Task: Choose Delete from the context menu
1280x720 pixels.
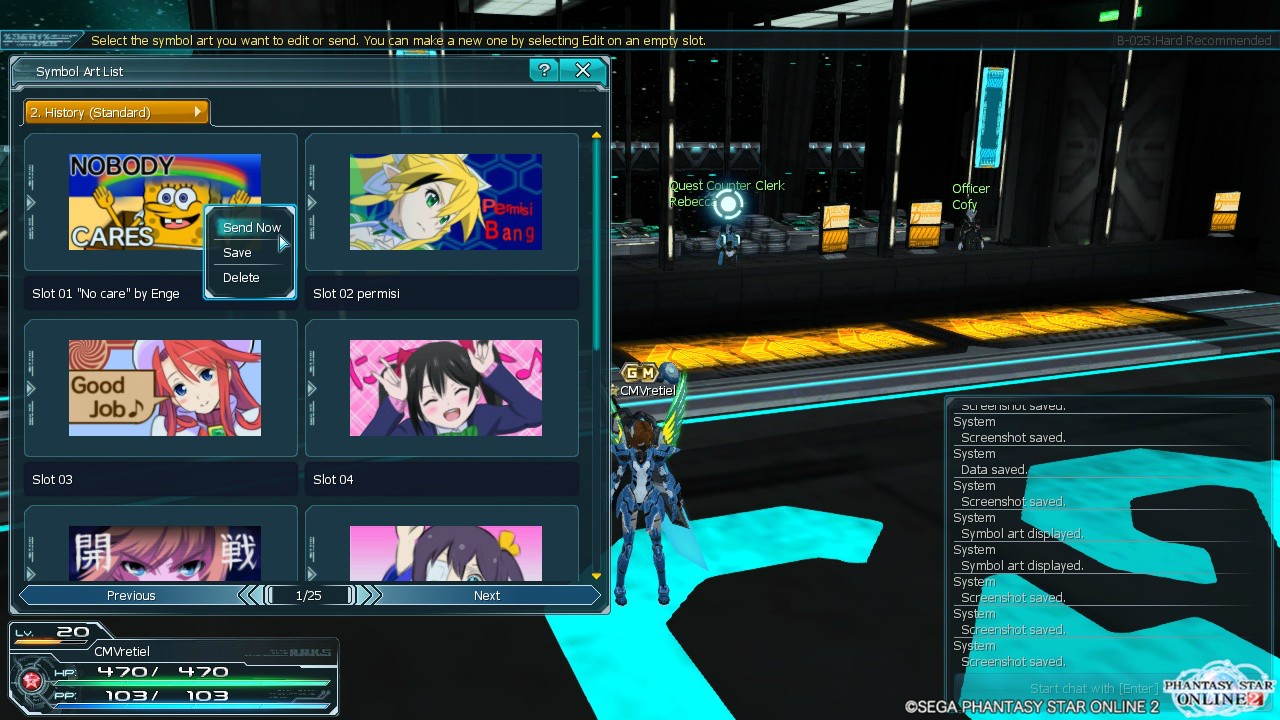Action: 241,278
